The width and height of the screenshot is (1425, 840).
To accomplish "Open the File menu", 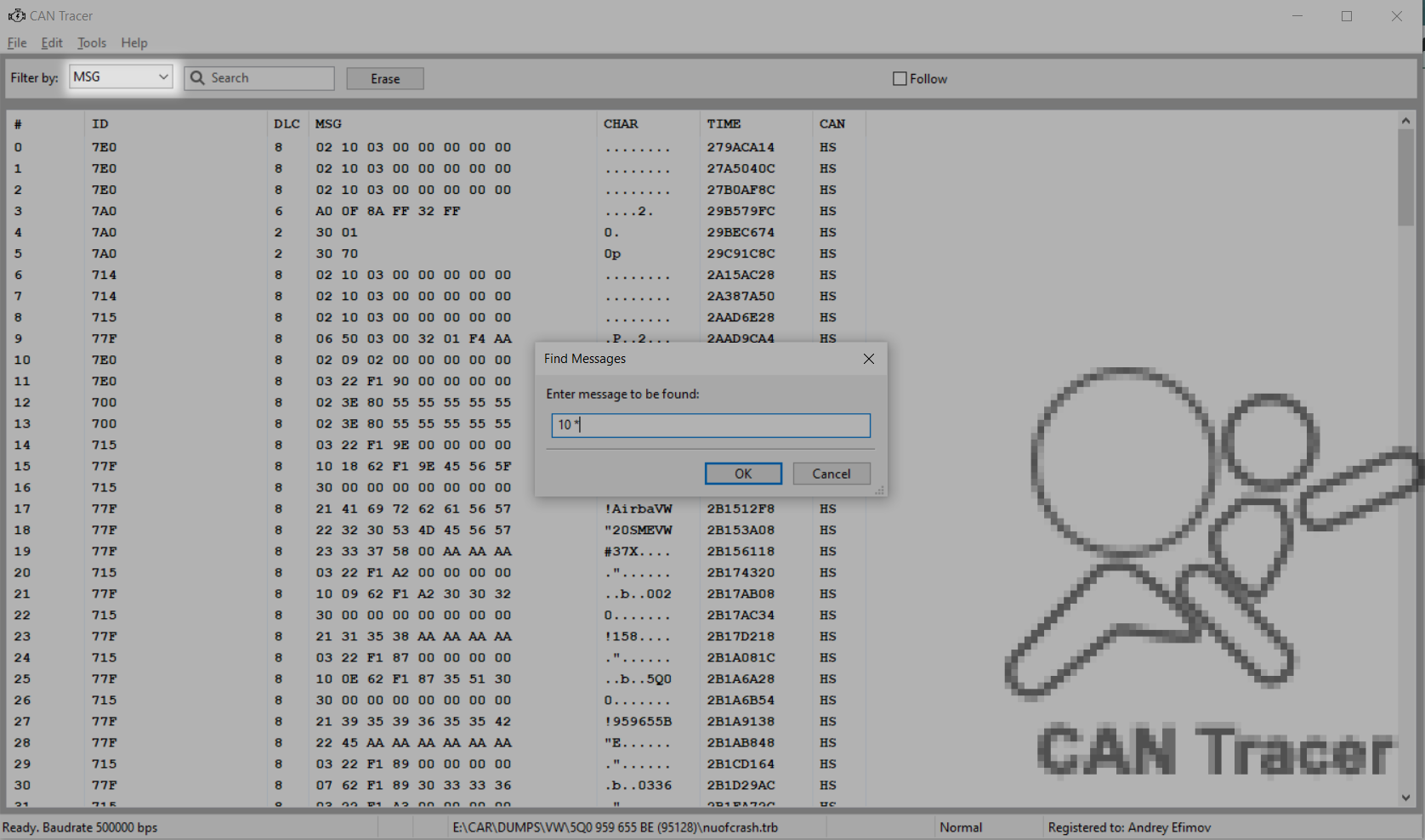I will 17,43.
